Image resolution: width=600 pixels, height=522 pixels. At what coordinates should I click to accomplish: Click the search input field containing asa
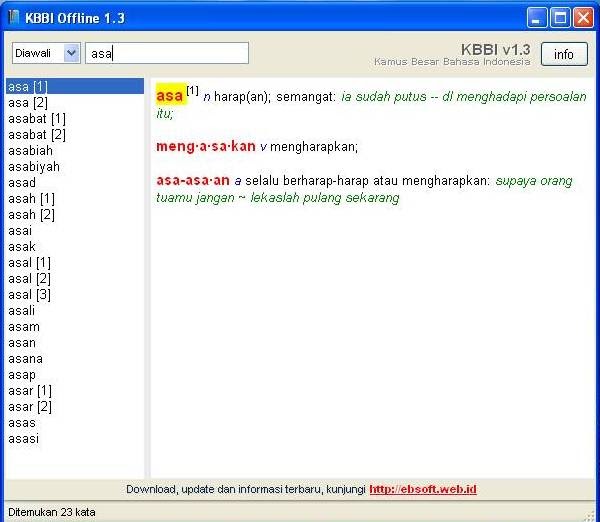pos(167,53)
